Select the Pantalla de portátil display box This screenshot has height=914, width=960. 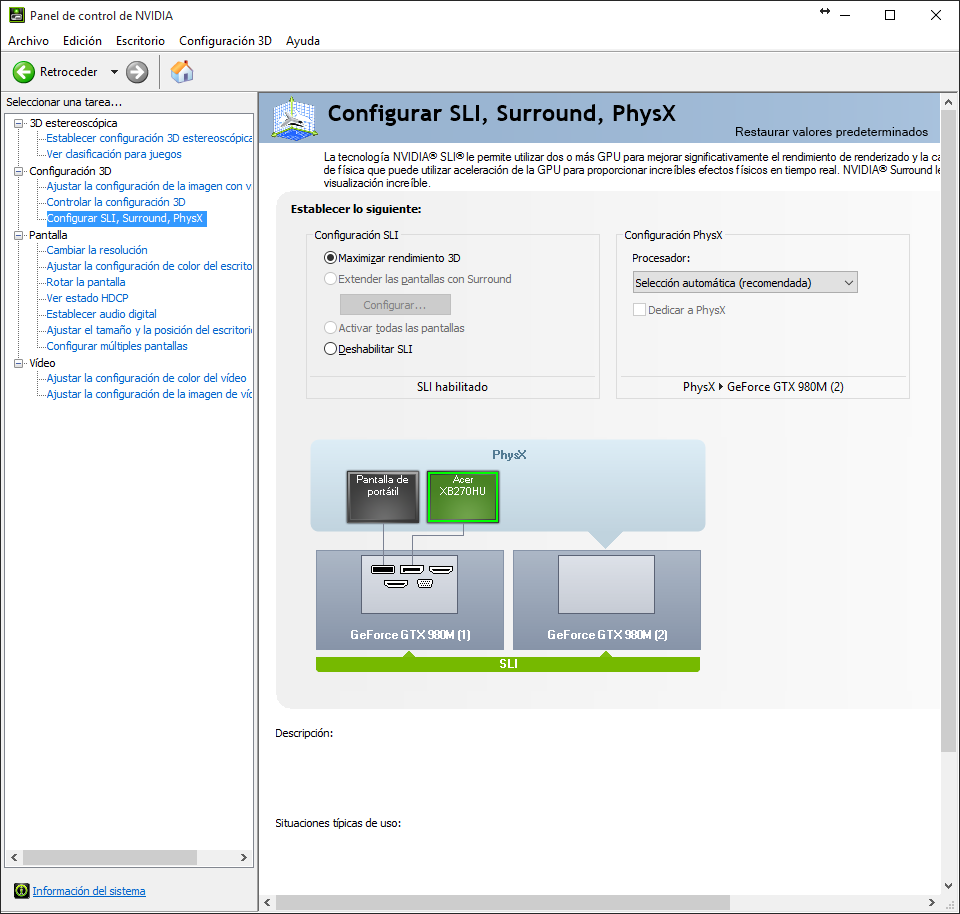pyautogui.click(x=383, y=496)
